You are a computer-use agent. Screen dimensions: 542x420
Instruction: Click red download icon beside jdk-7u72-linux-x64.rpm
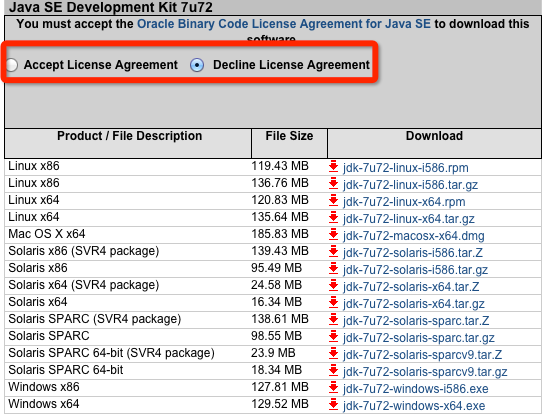333,200
